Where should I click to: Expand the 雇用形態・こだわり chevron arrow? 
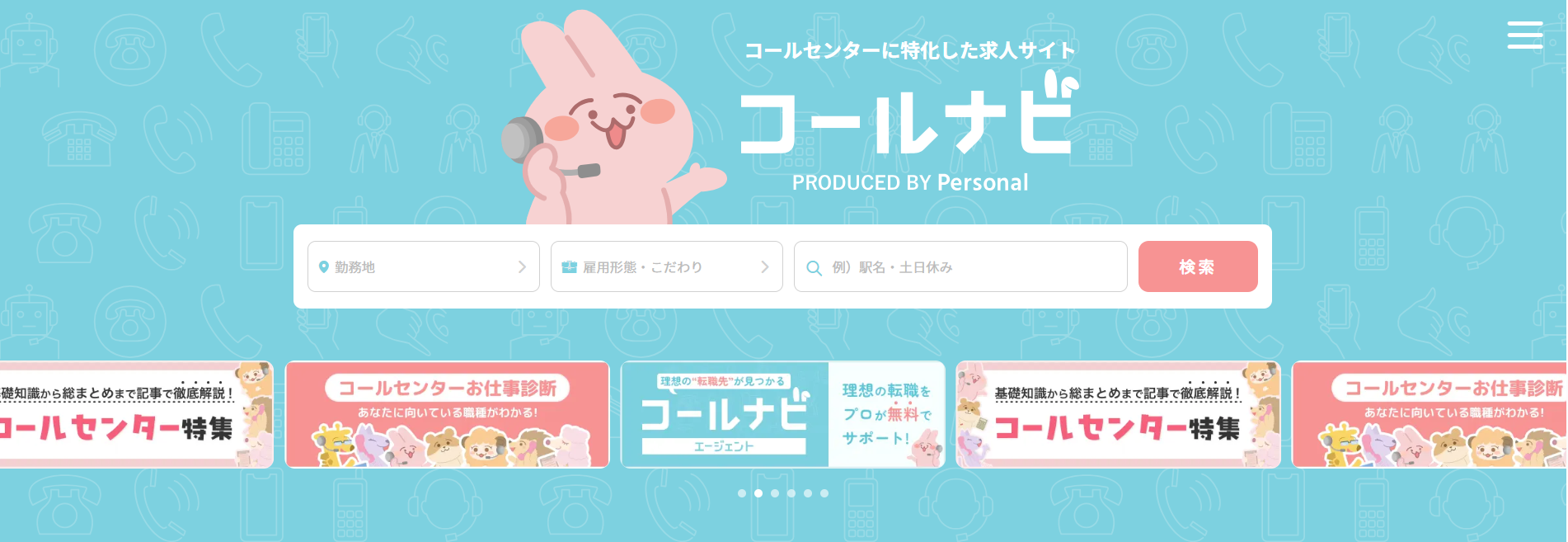coord(764,266)
